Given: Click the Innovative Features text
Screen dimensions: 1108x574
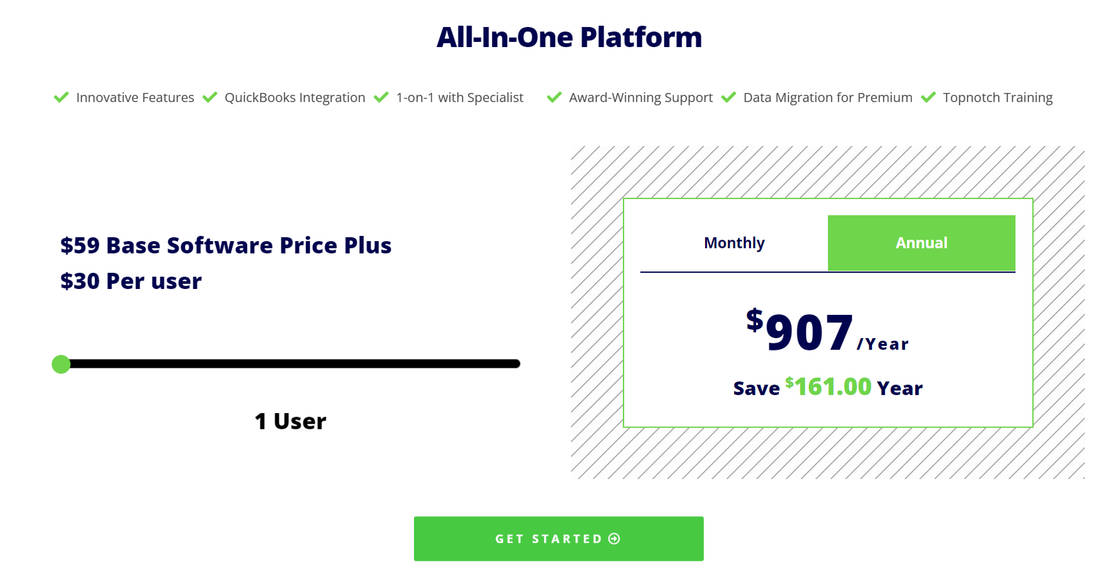Looking at the screenshot, I should [135, 98].
